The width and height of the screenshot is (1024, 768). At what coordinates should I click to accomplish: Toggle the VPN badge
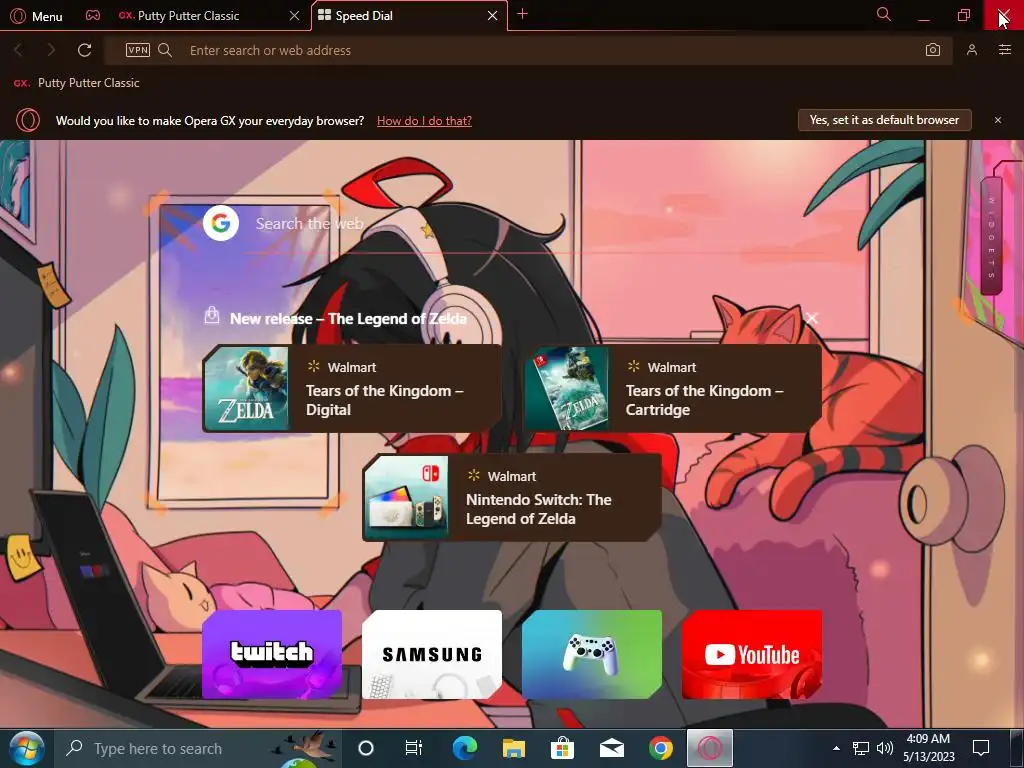pyautogui.click(x=138, y=50)
